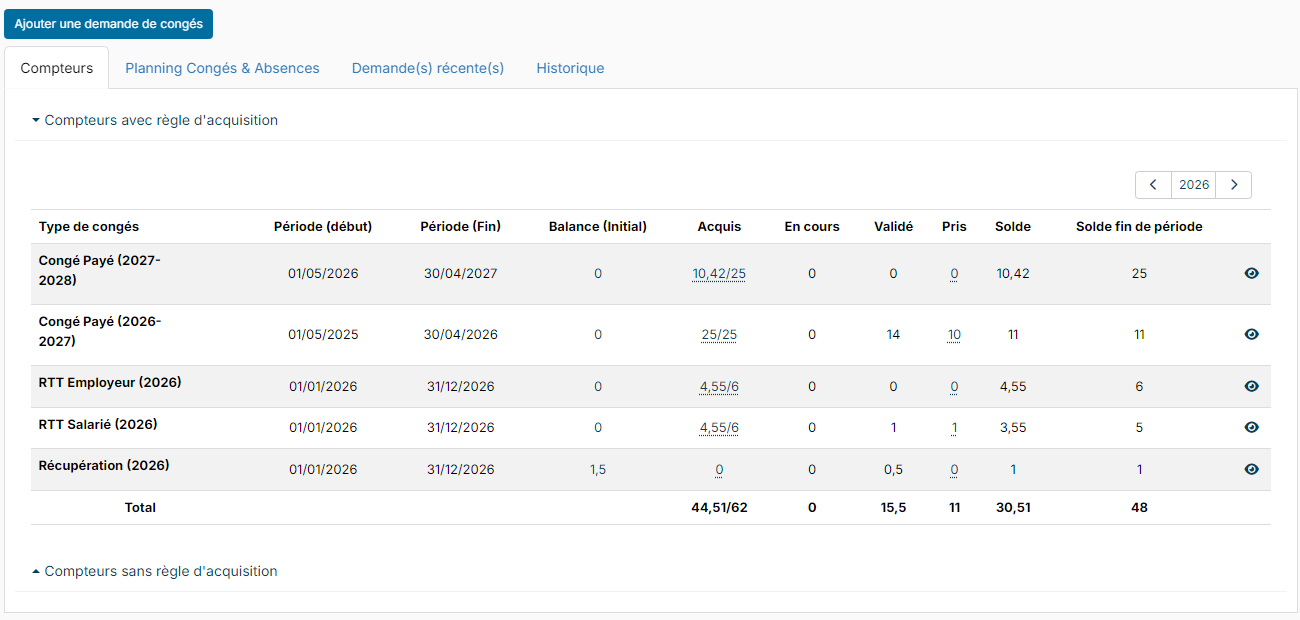Screen dimensions: 1300x620
Task: Go to next year with right chevron
Action: (1234, 185)
